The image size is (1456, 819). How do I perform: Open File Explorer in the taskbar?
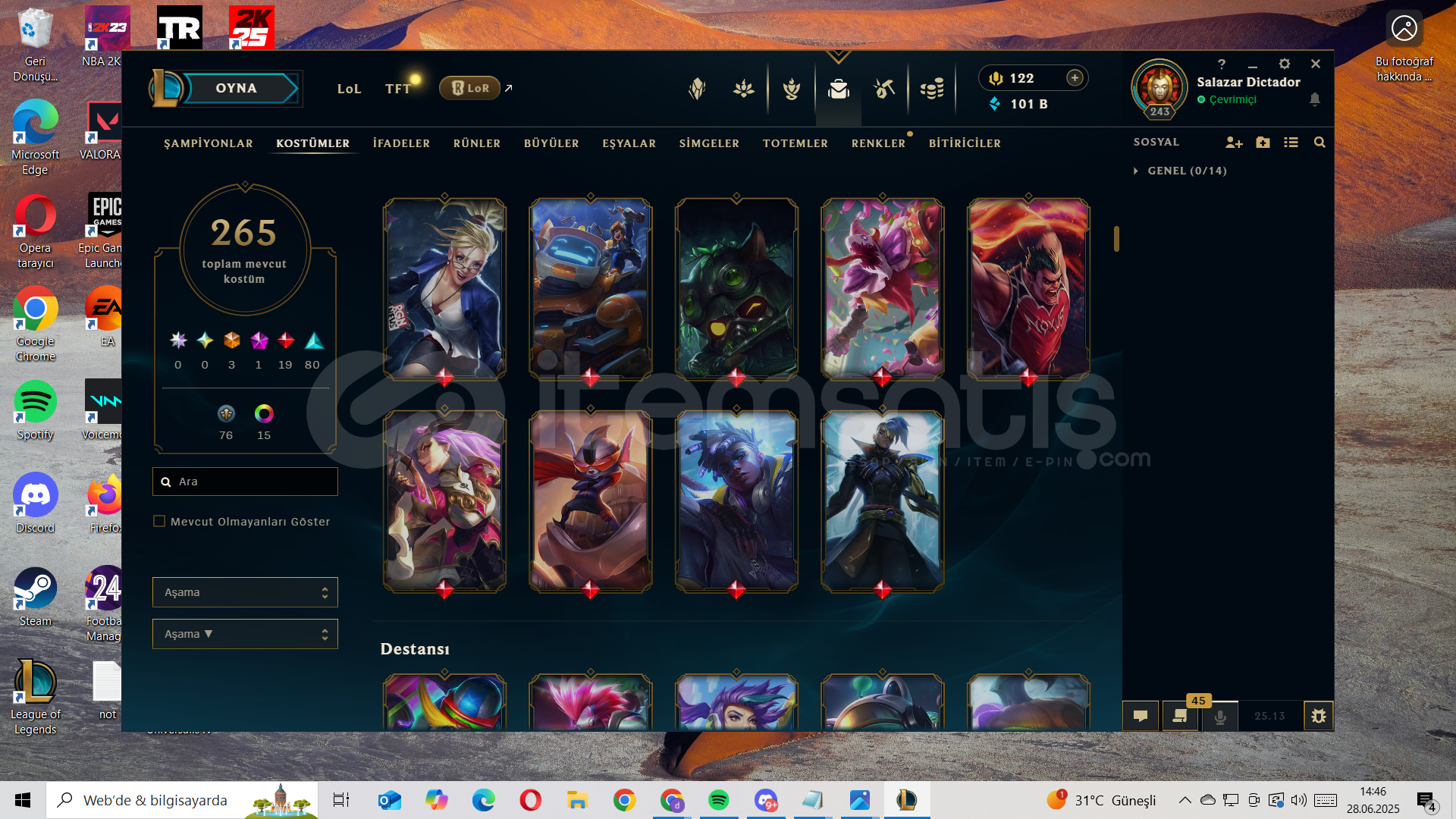point(577,800)
